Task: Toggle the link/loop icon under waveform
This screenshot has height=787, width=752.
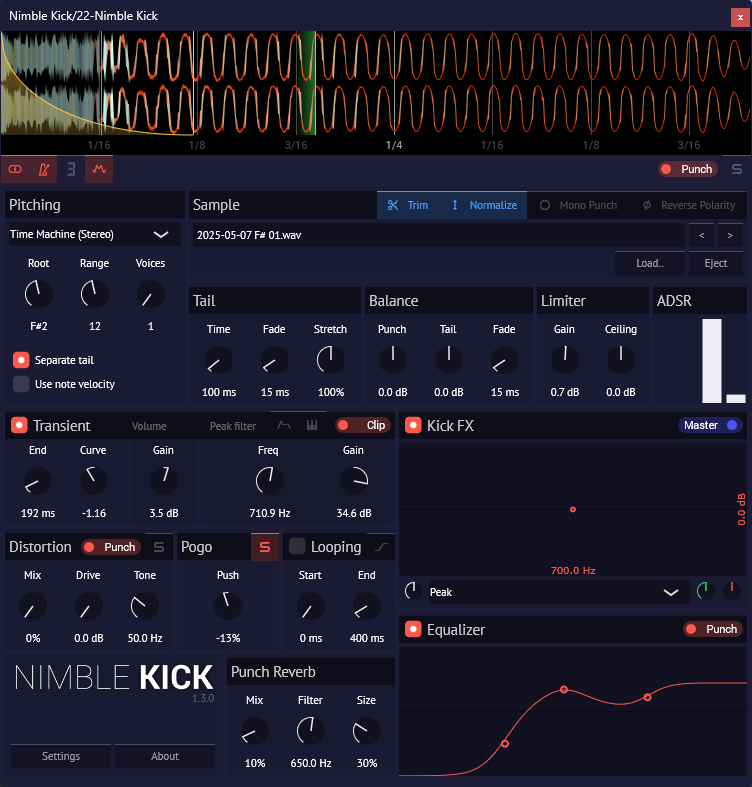Action: 15,169
